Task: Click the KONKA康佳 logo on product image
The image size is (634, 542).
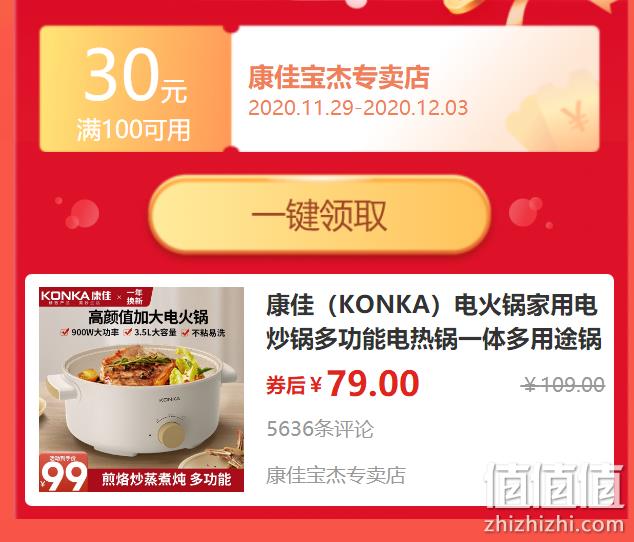Action: (x=76, y=296)
